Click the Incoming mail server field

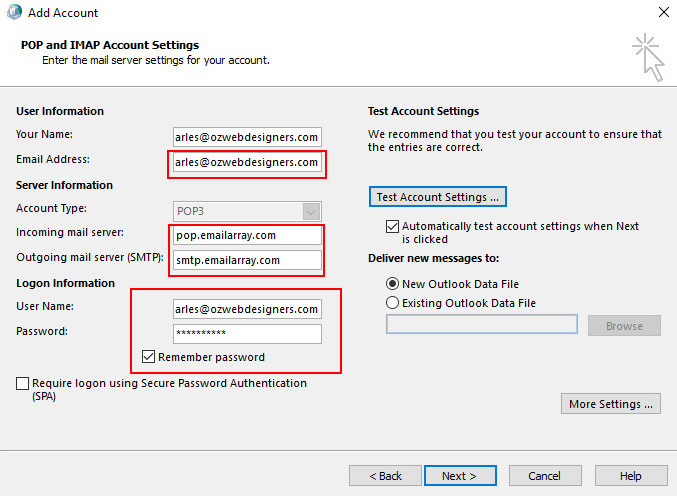(x=246, y=235)
